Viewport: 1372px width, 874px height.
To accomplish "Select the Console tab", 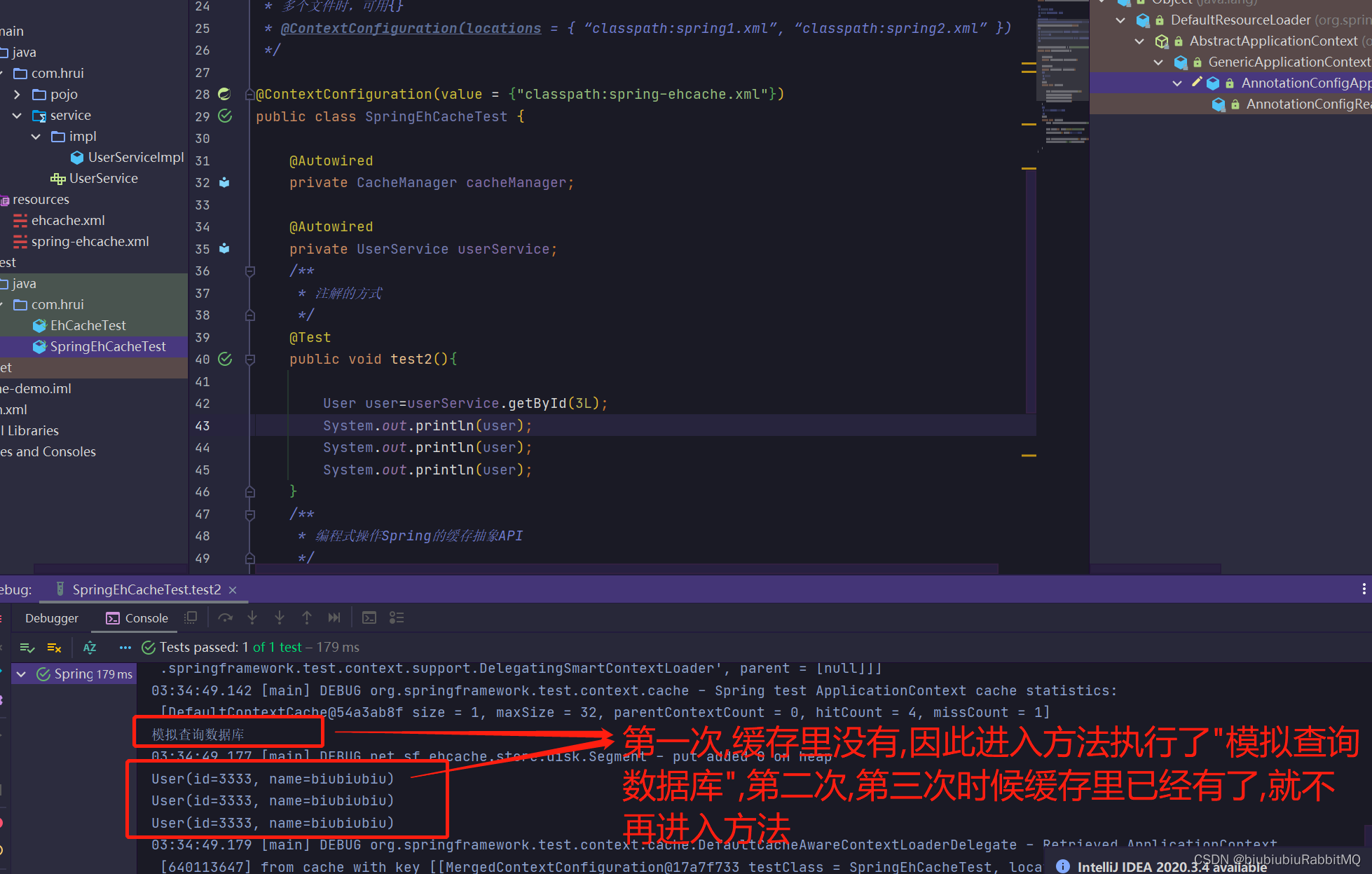I will (x=137, y=618).
